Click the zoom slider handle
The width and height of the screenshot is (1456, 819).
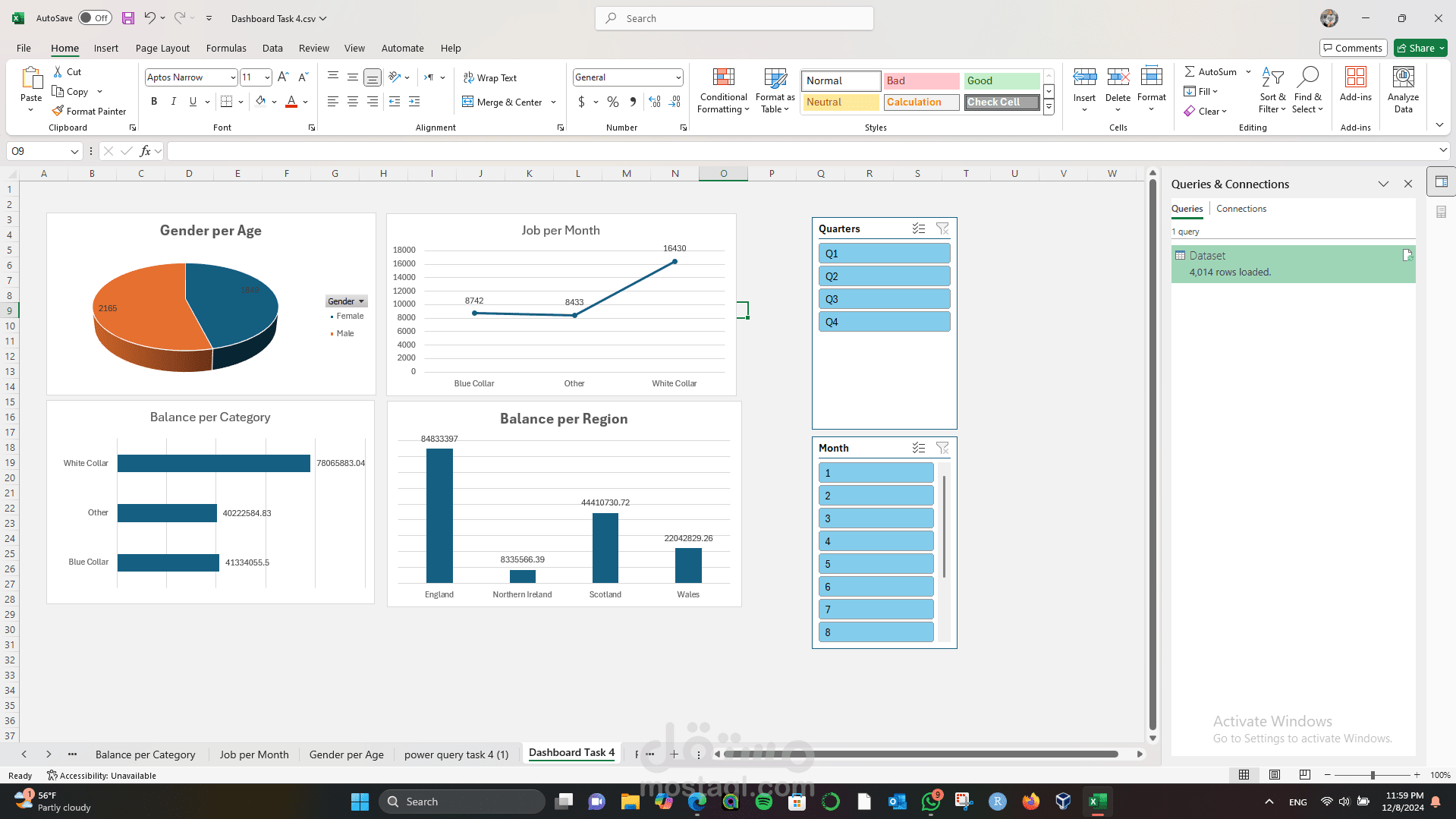[x=1373, y=775]
